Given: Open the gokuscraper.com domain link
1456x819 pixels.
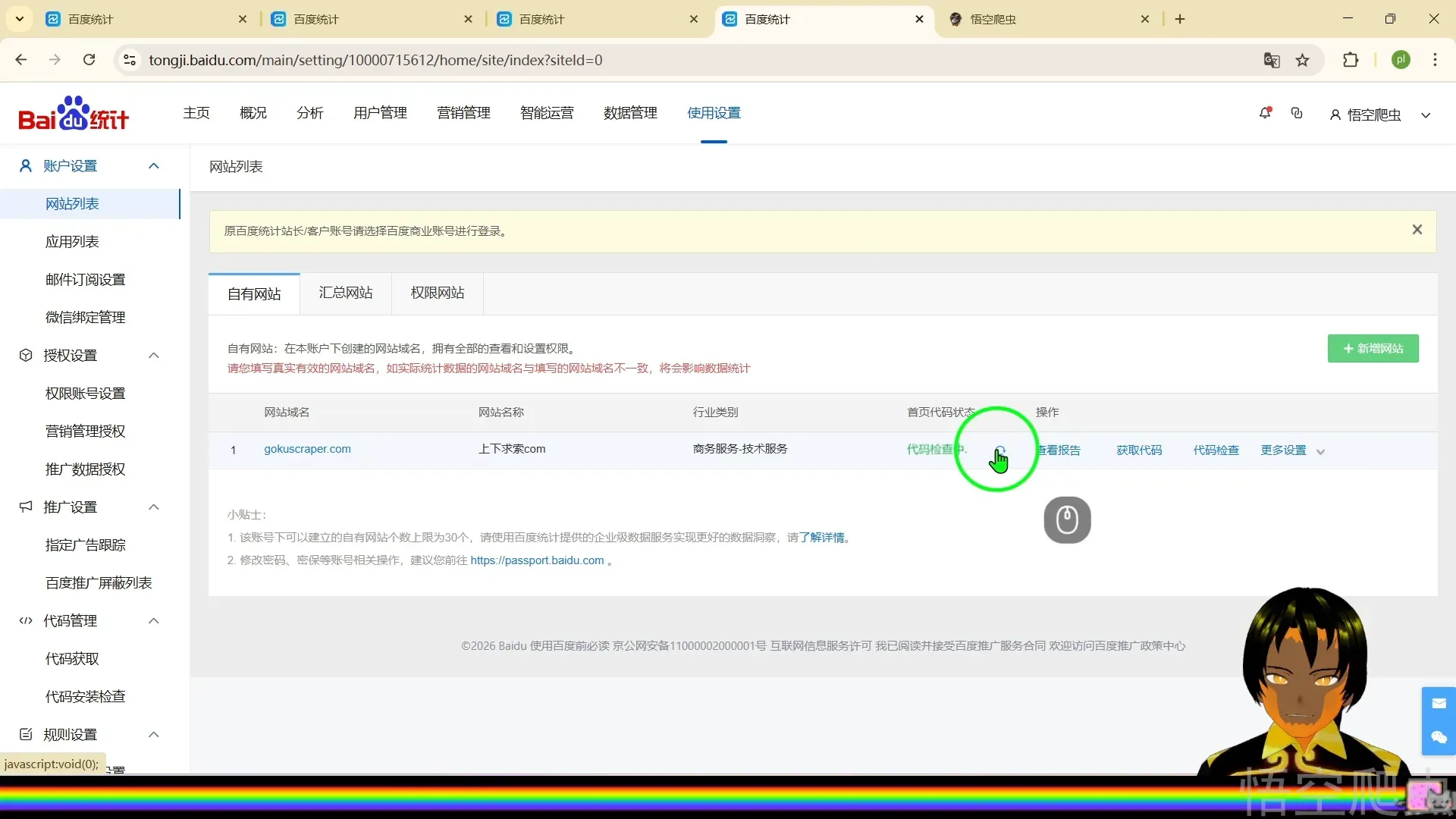Looking at the screenshot, I should tap(307, 449).
